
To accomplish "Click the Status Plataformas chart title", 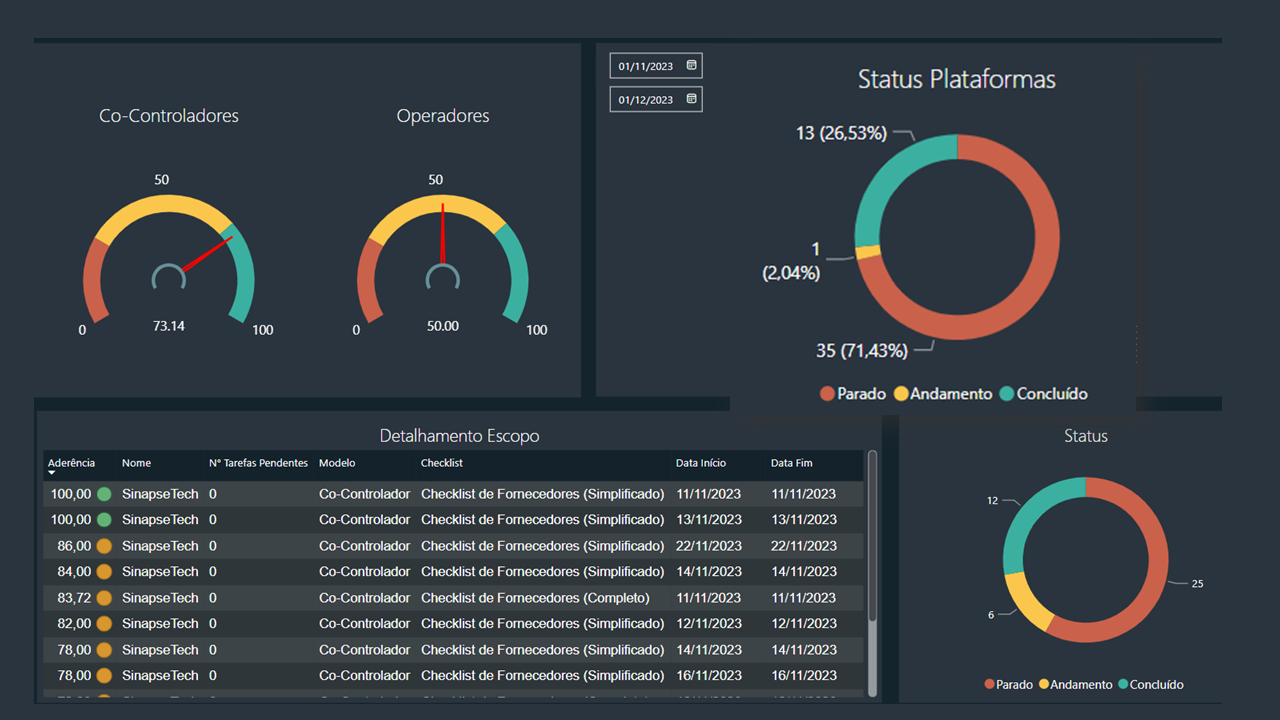I will pyautogui.click(x=957, y=80).
